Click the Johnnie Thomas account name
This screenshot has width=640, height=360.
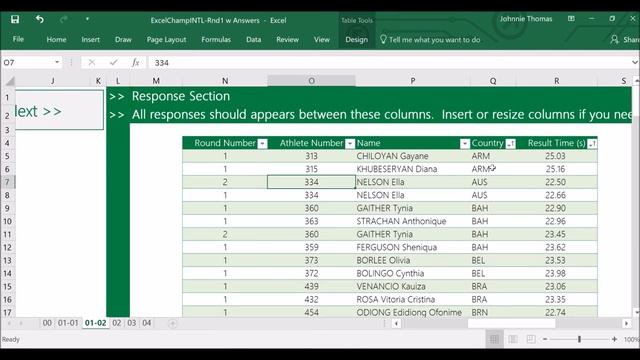click(x=526, y=19)
